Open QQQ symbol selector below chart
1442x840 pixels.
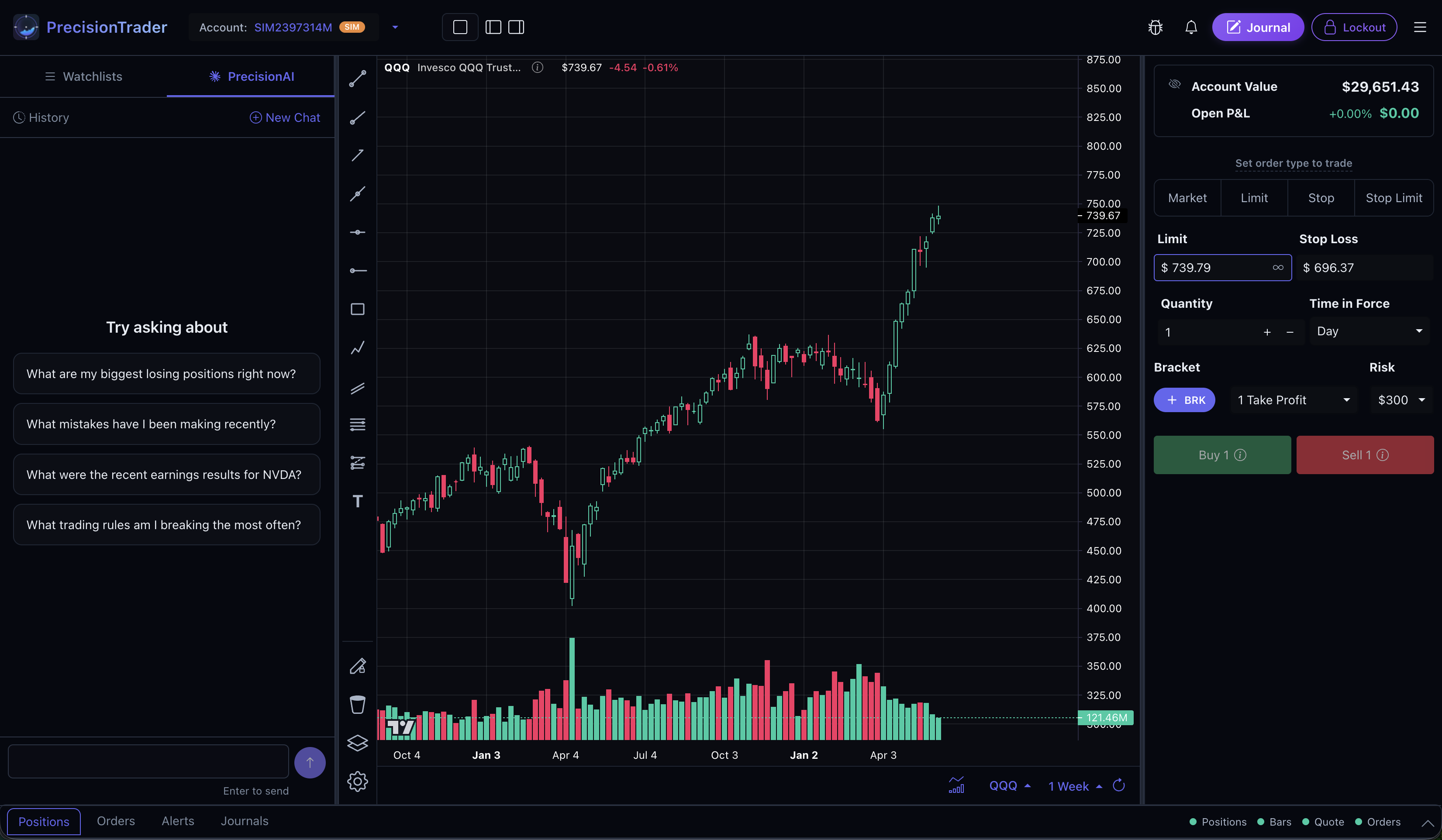[x=1009, y=785]
